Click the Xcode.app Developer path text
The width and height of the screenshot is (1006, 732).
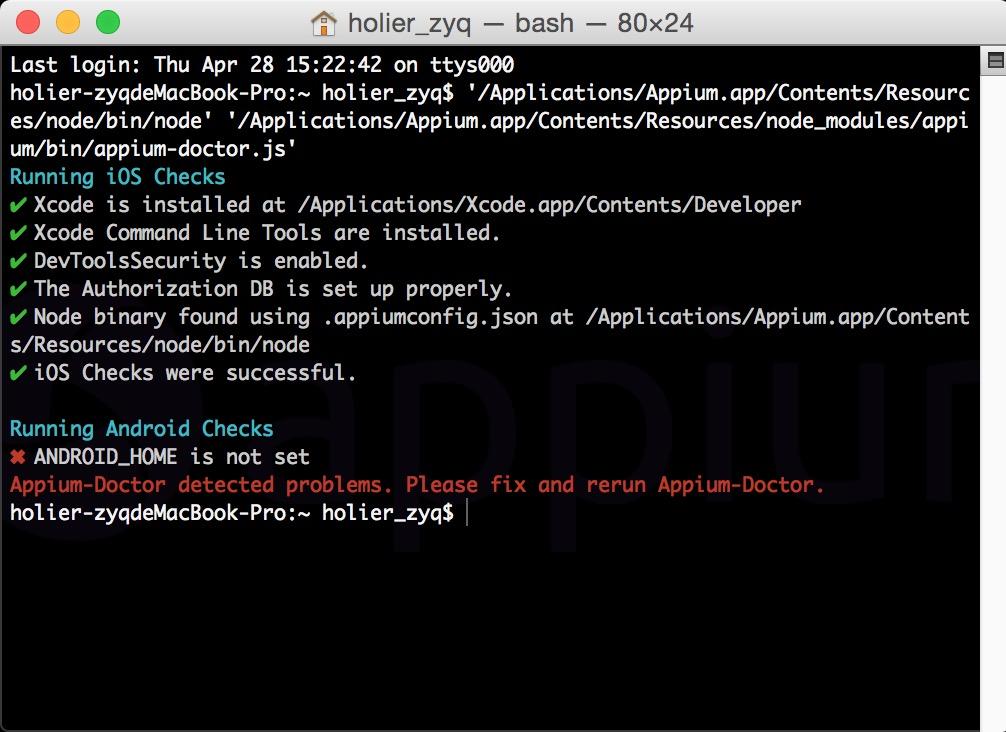click(x=550, y=205)
